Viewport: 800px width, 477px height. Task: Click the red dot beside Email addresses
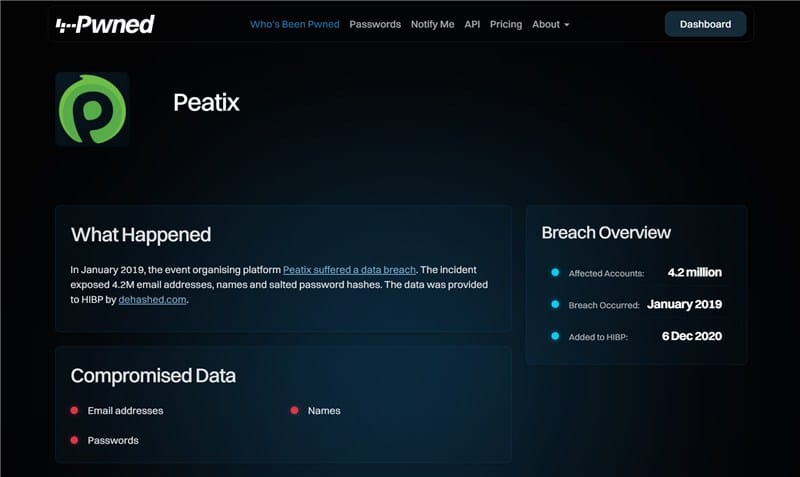pyautogui.click(x=74, y=411)
